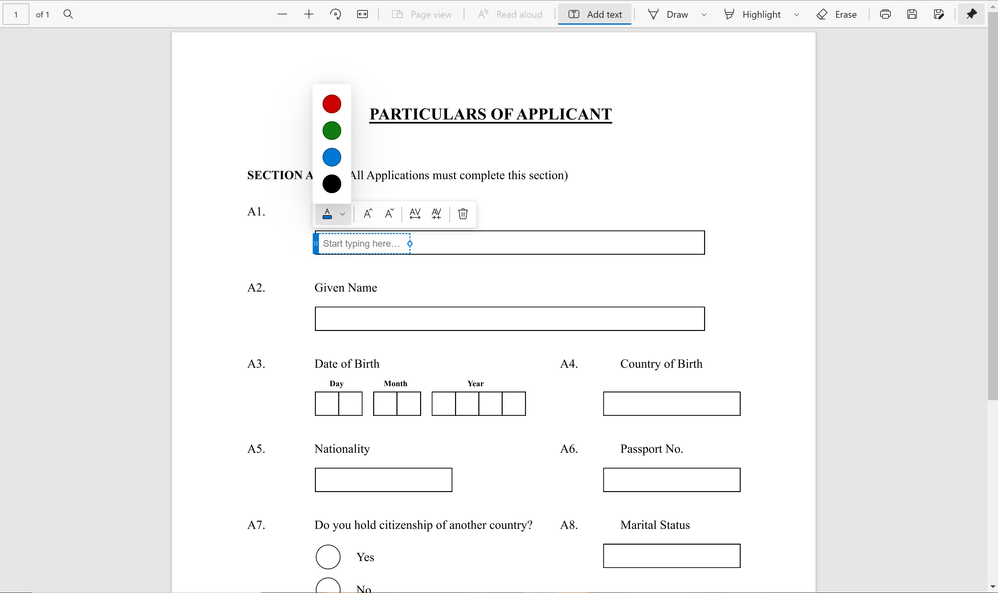The height and width of the screenshot is (593, 998).
Task: Click the text color dropdown button
Action: point(334,214)
